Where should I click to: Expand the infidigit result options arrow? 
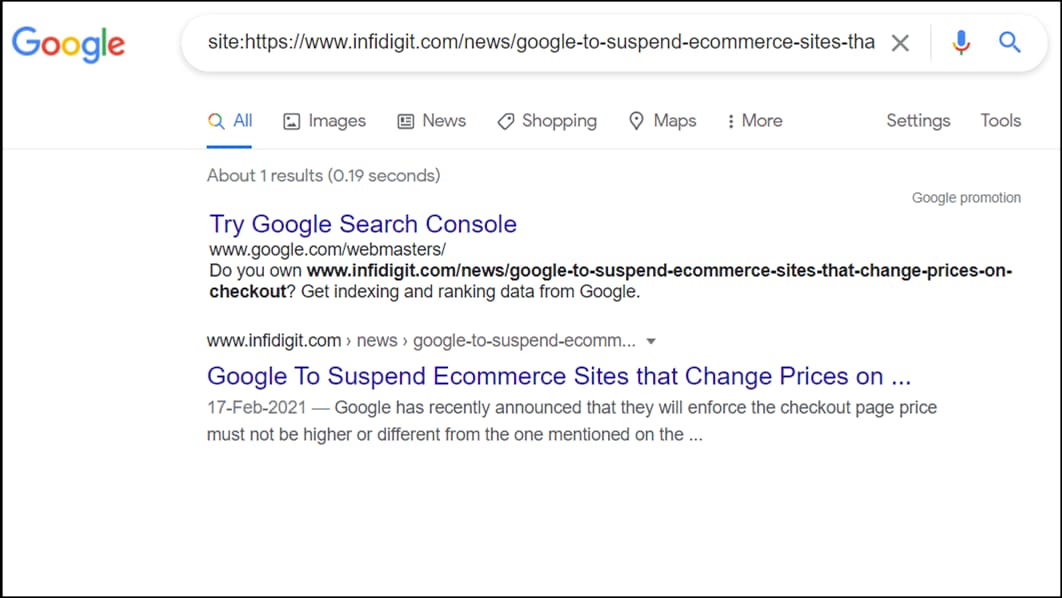point(651,341)
